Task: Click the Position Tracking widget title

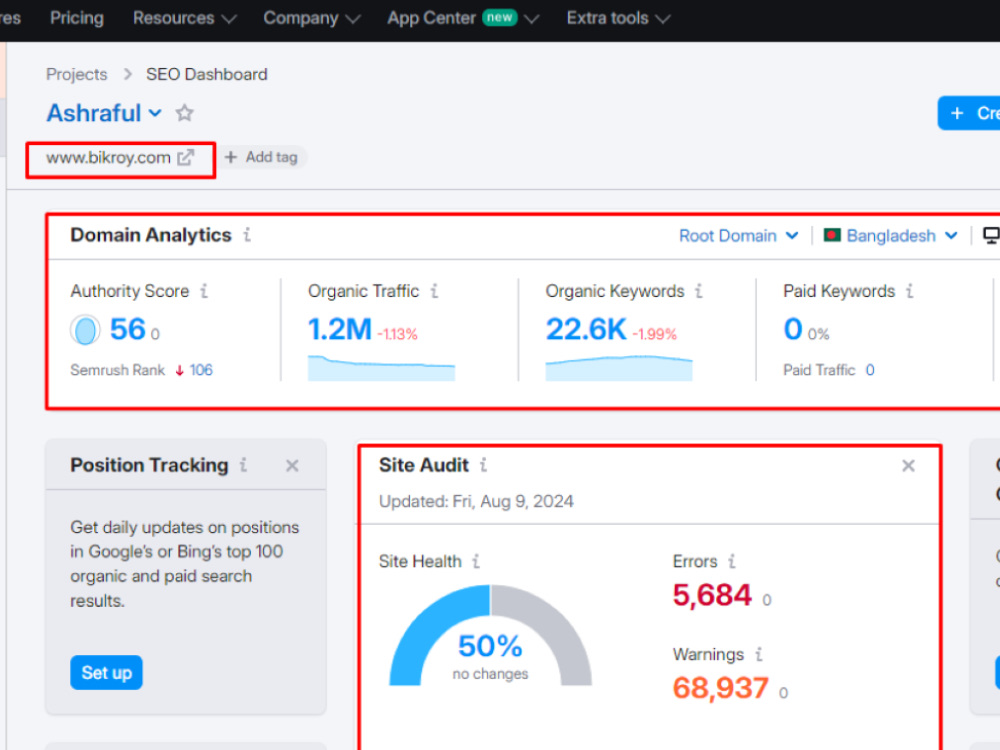Action: click(x=149, y=465)
